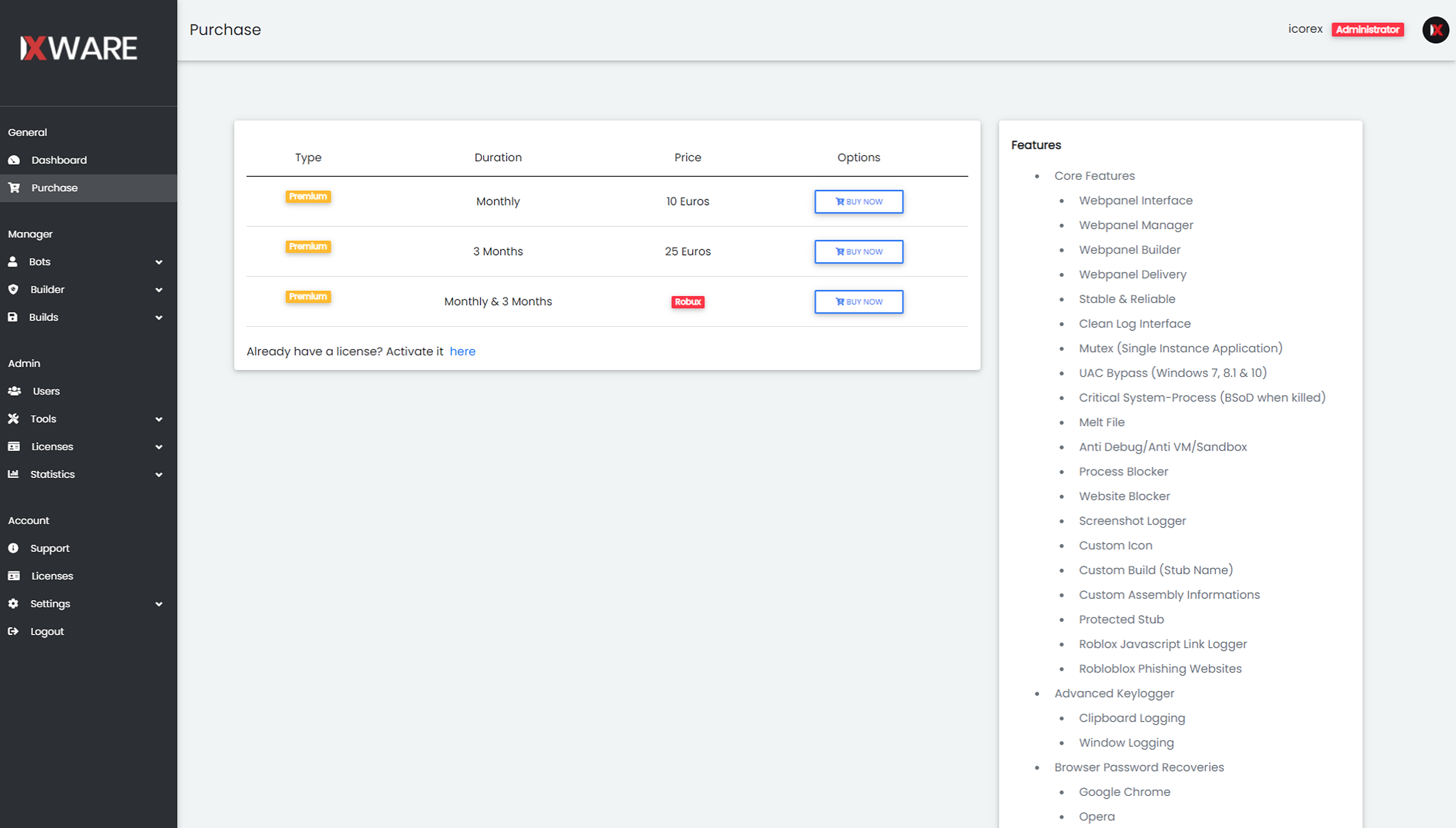Click the Settings gear in sidebar
This screenshot has height=828, width=1456.
click(x=14, y=603)
